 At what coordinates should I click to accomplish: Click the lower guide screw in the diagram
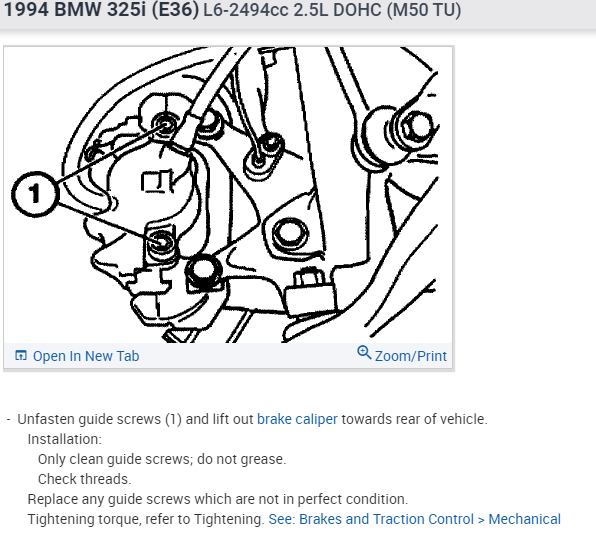(x=160, y=242)
